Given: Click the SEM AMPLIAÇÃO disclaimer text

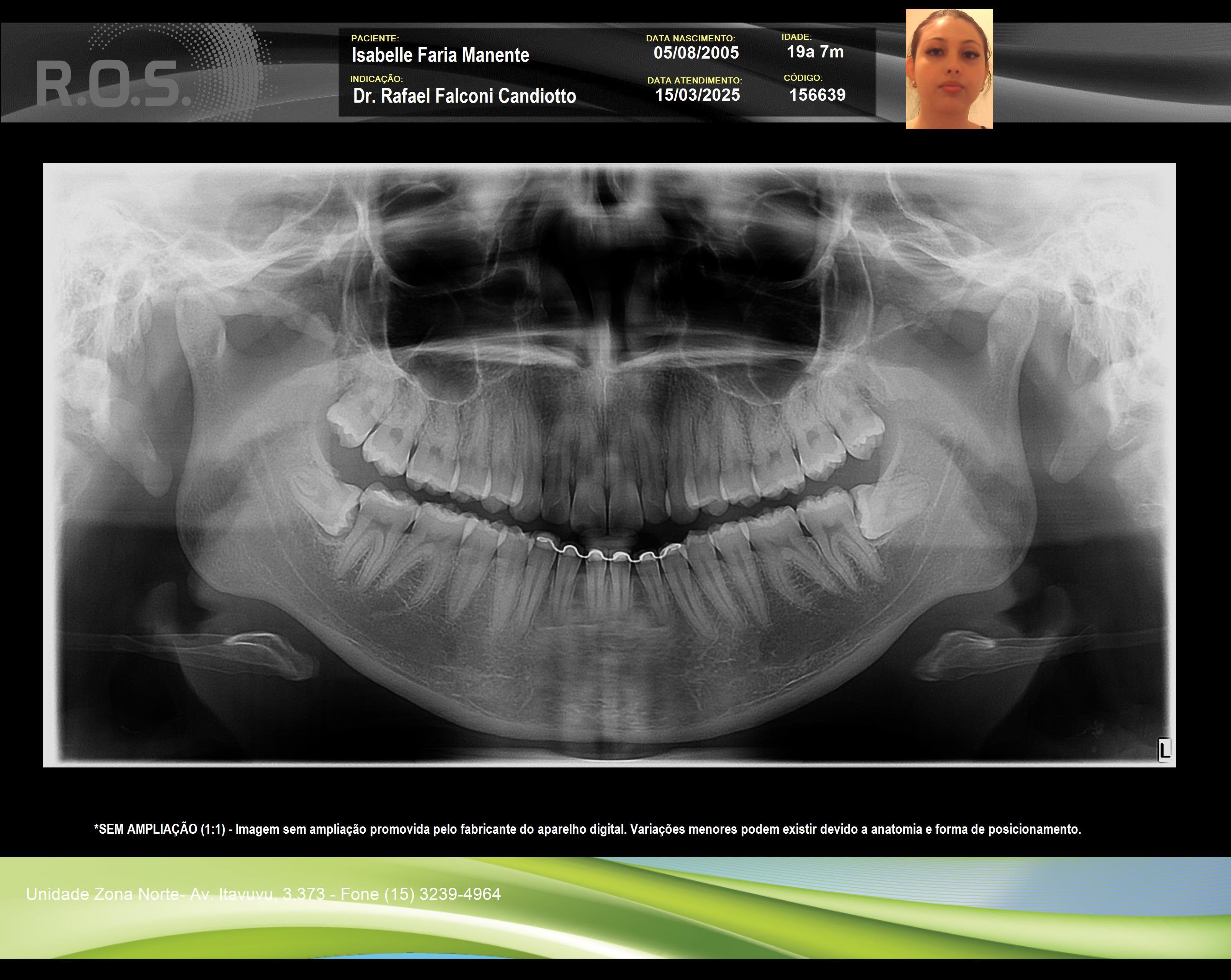Looking at the screenshot, I should pos(587,829).
